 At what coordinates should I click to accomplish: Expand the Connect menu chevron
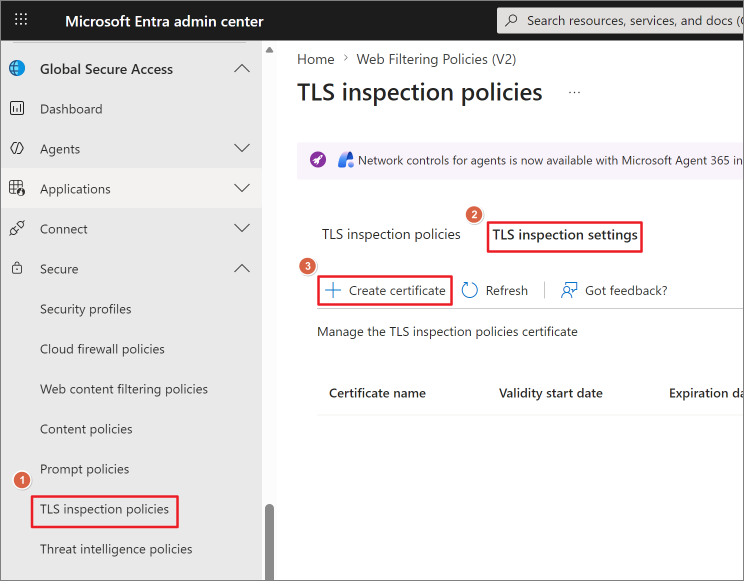tap(242, 228)
